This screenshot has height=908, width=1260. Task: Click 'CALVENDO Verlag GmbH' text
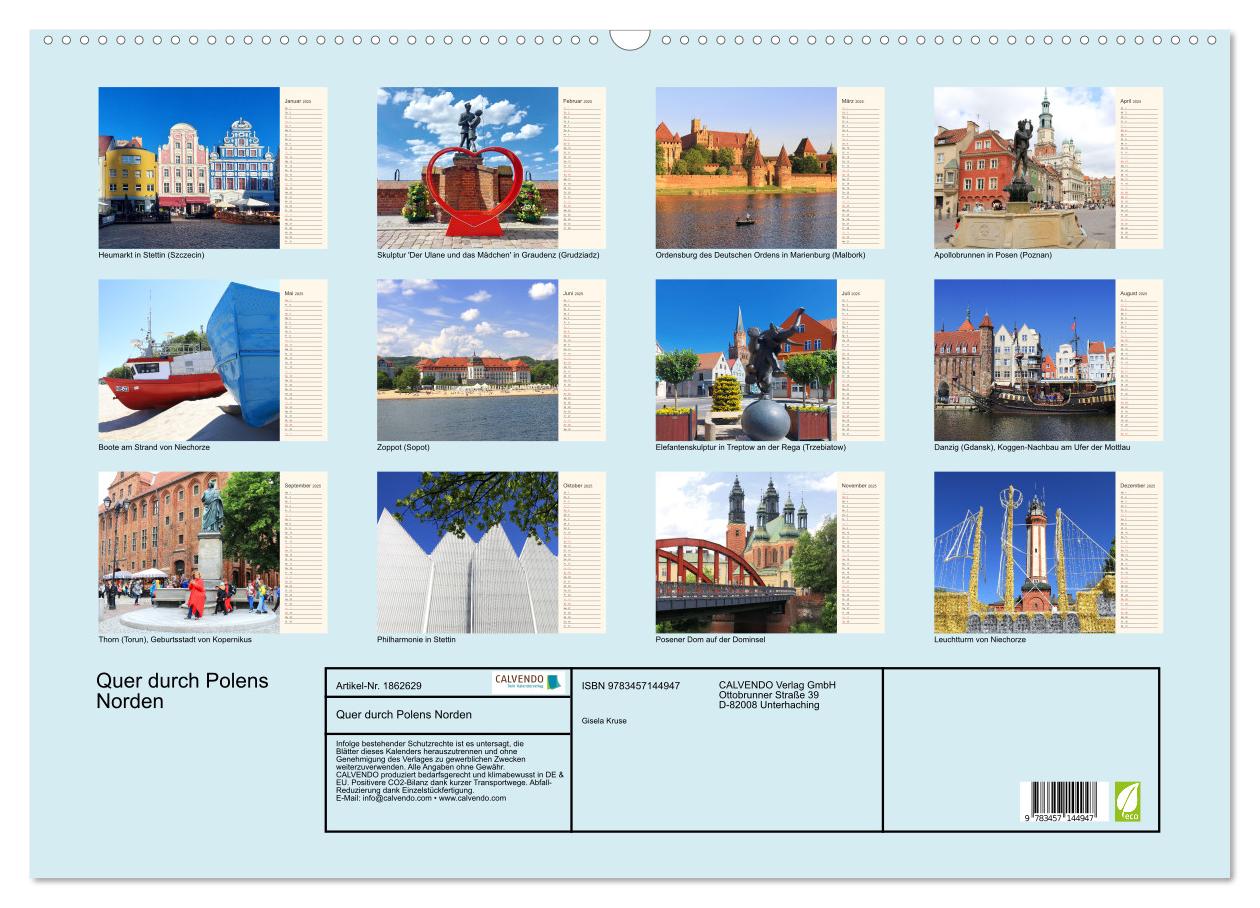(x=777, y=685)
